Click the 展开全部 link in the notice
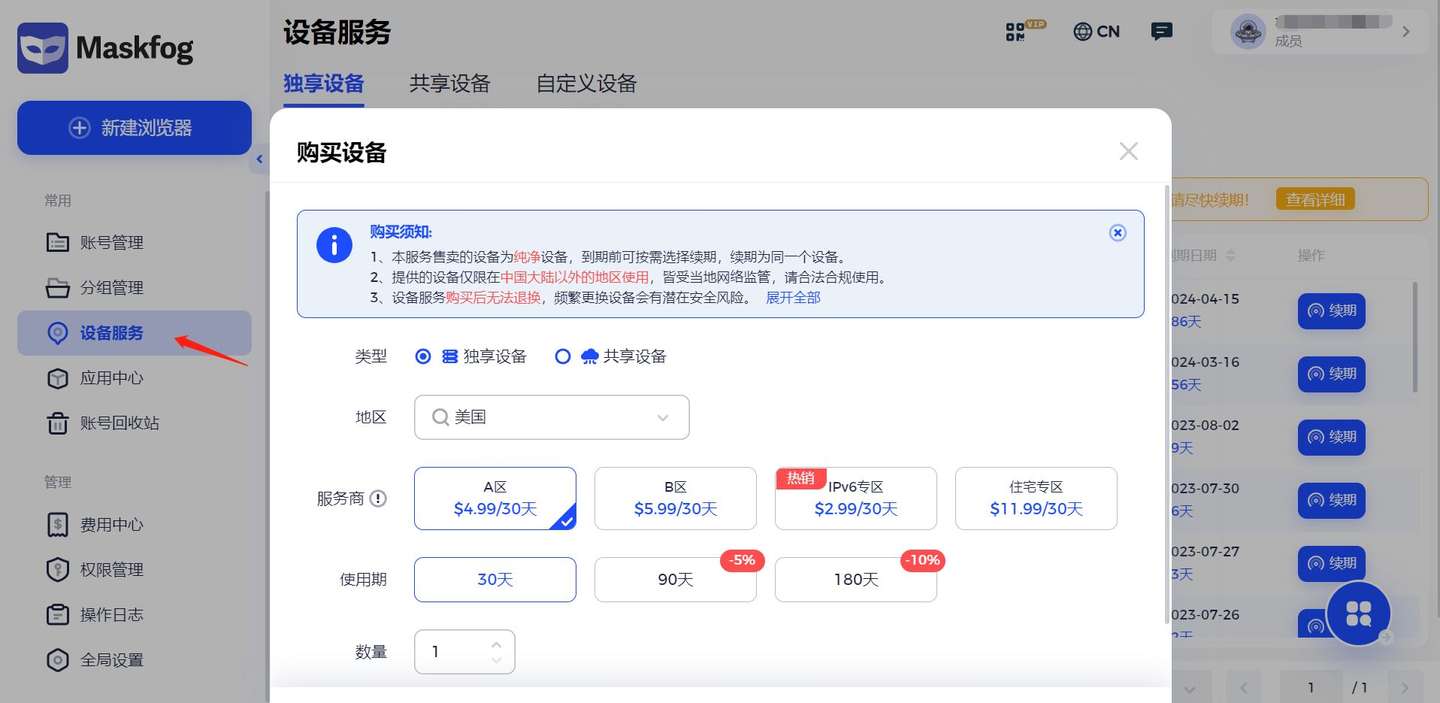This screenshot has width=1440, height=703. point(793,297)
